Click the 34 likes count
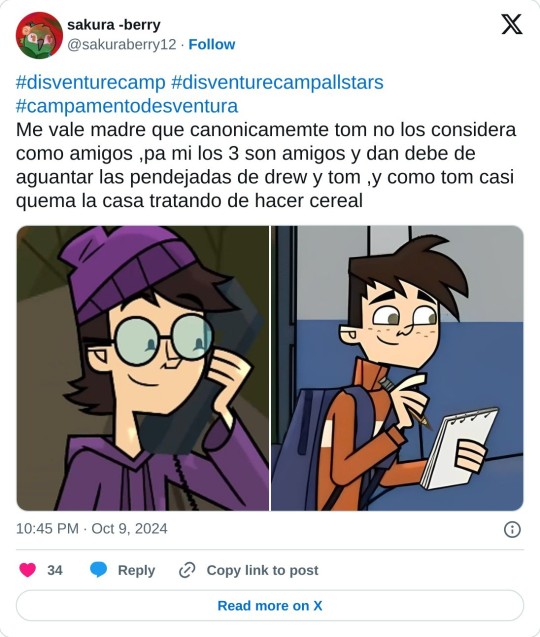540x637 pixels. (55, 570)
